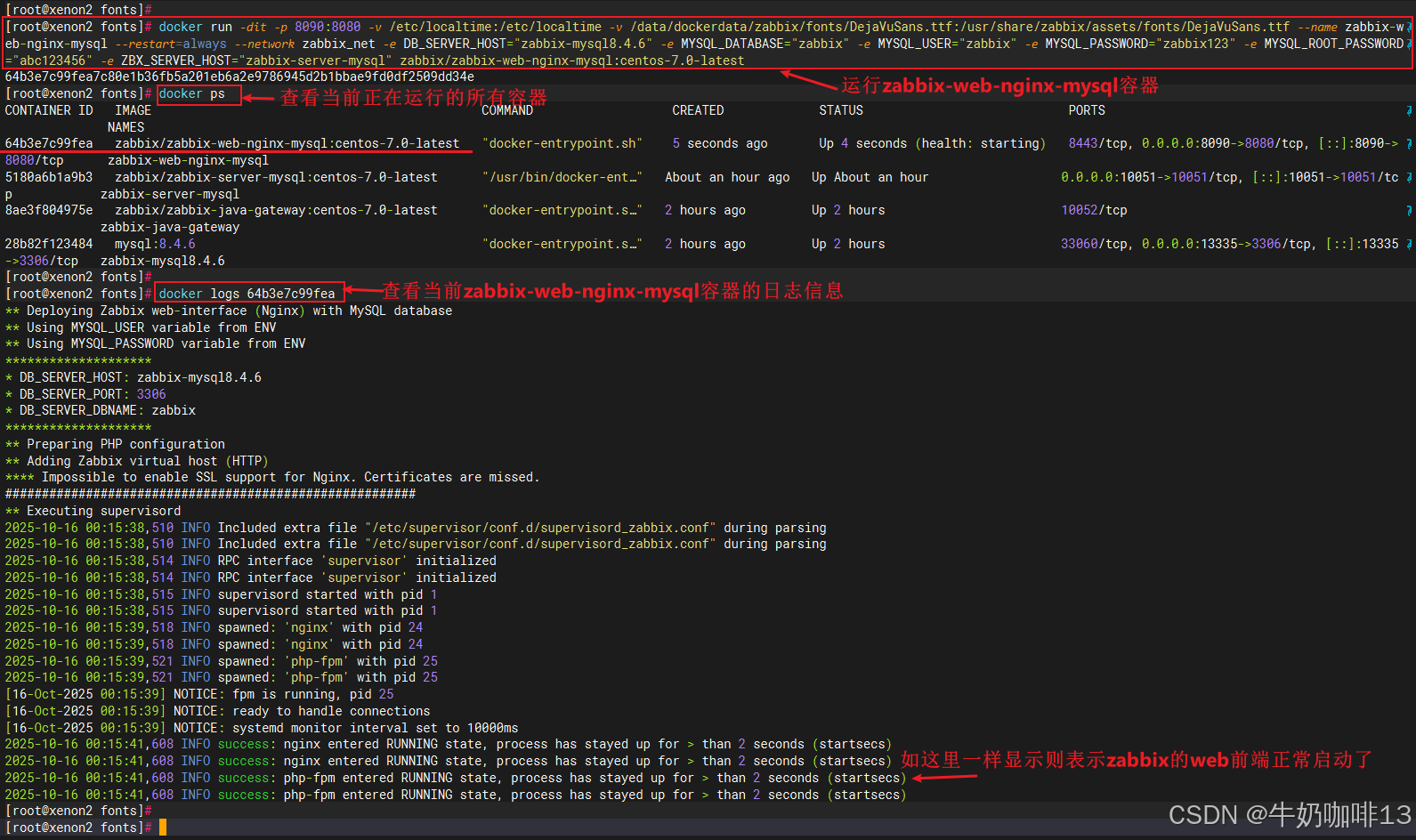This screenshot has width=1416, height=840.
Task: Click the 'docker logs 64b3e7c99fea' command
Action: pos(247,294)
